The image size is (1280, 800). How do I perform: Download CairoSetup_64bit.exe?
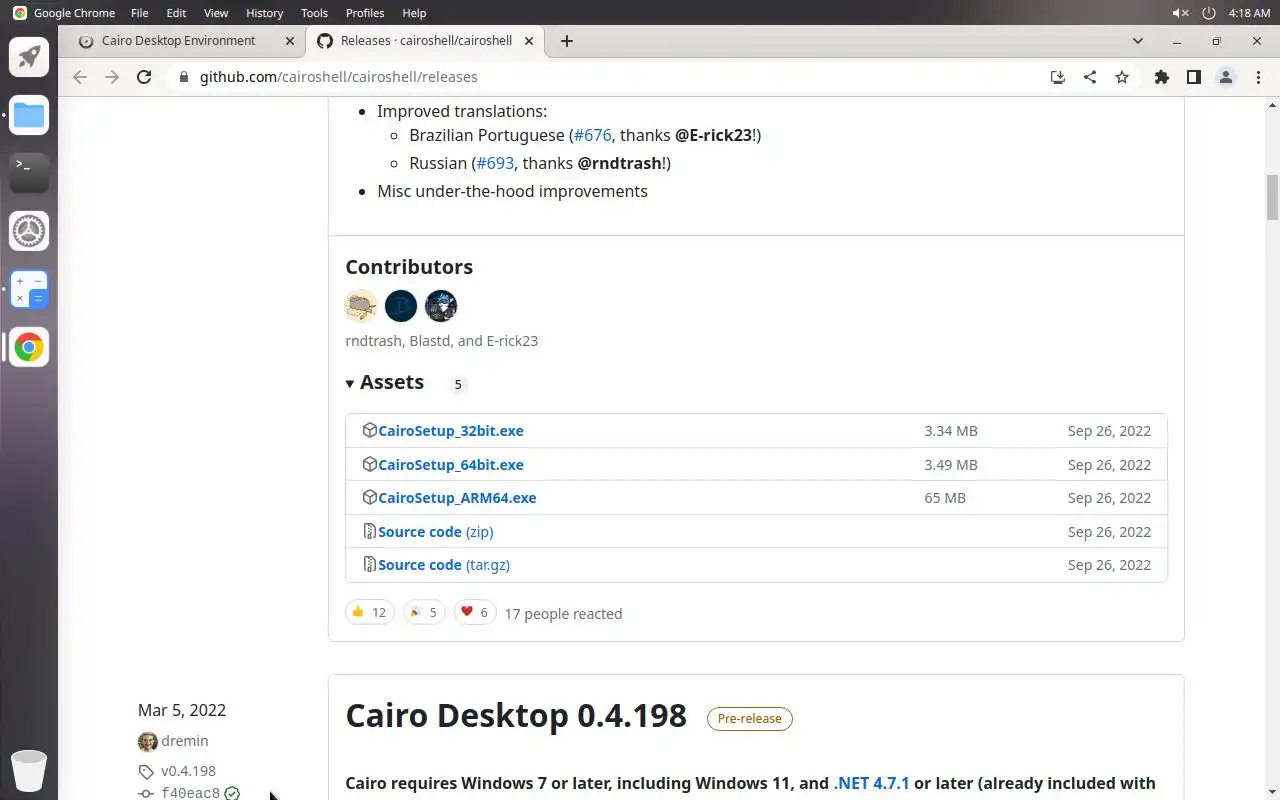click(451, 465)
